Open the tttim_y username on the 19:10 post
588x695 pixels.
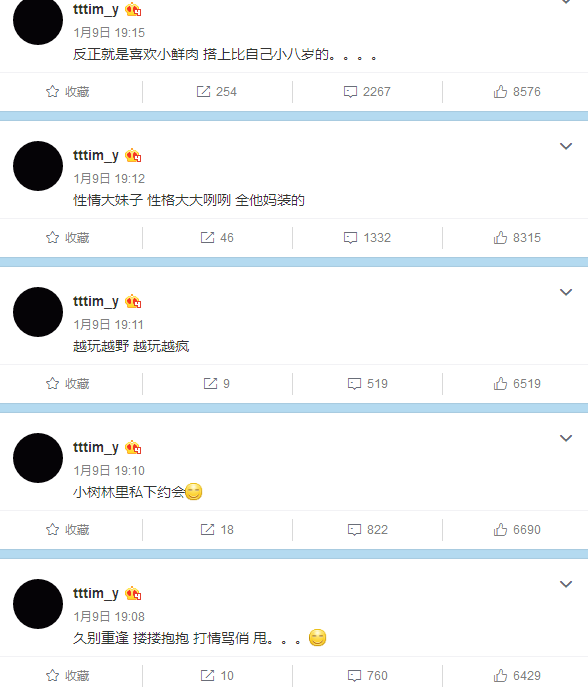pyautogui.click(x=96, y=447)
